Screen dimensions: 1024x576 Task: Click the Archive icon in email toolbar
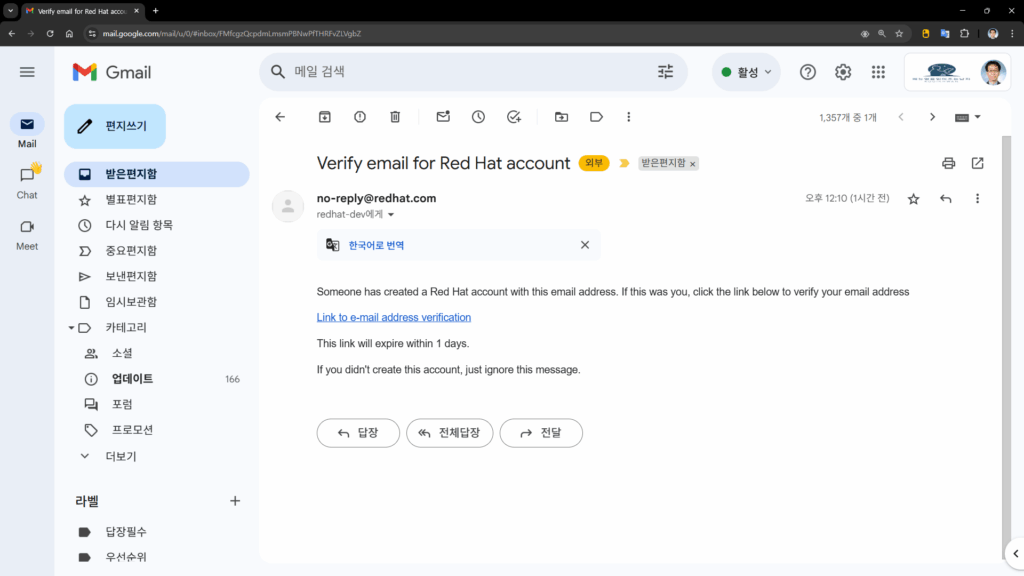(325, 117)
